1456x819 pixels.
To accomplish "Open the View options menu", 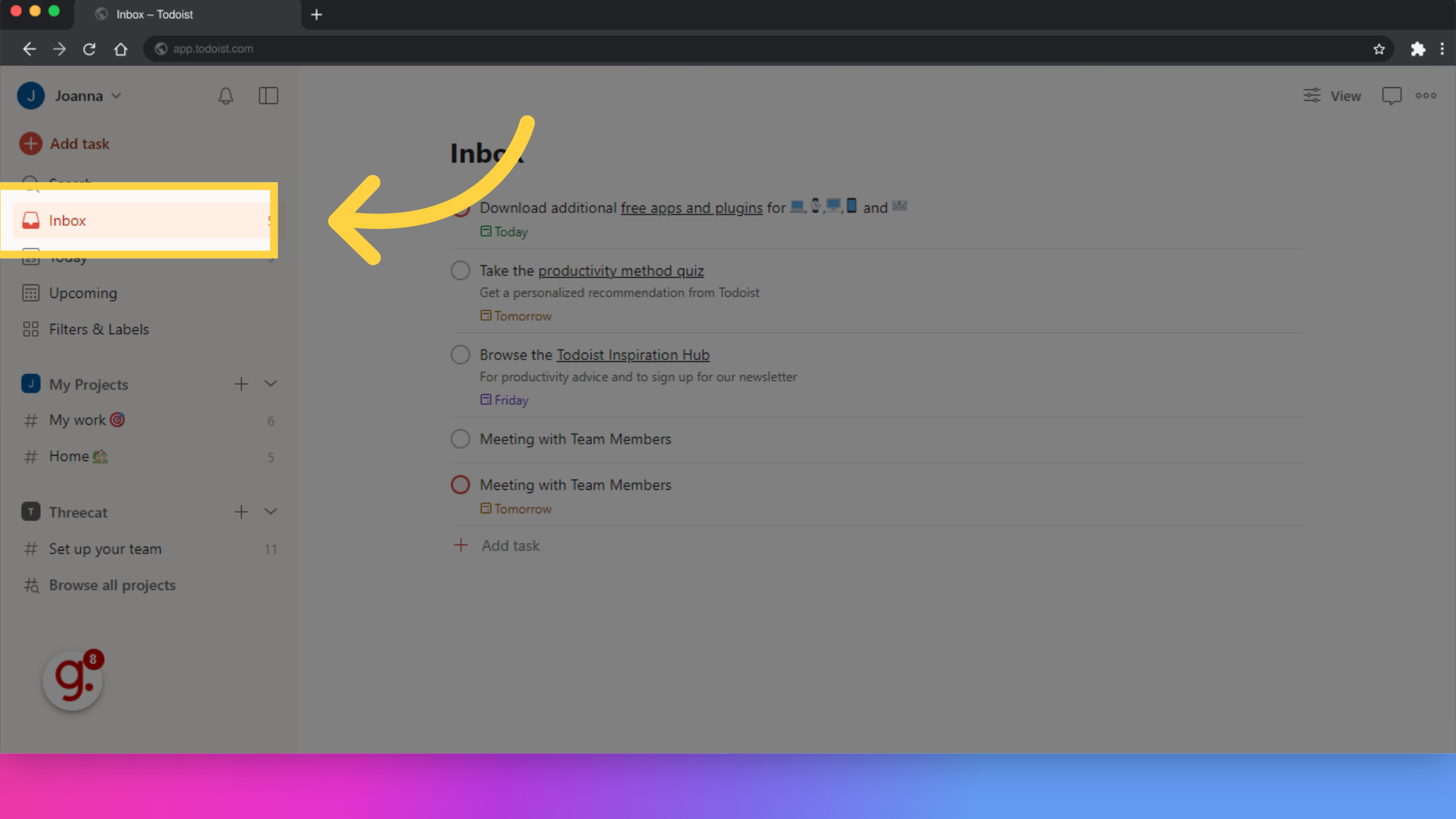I will [x=1332, y=96].
